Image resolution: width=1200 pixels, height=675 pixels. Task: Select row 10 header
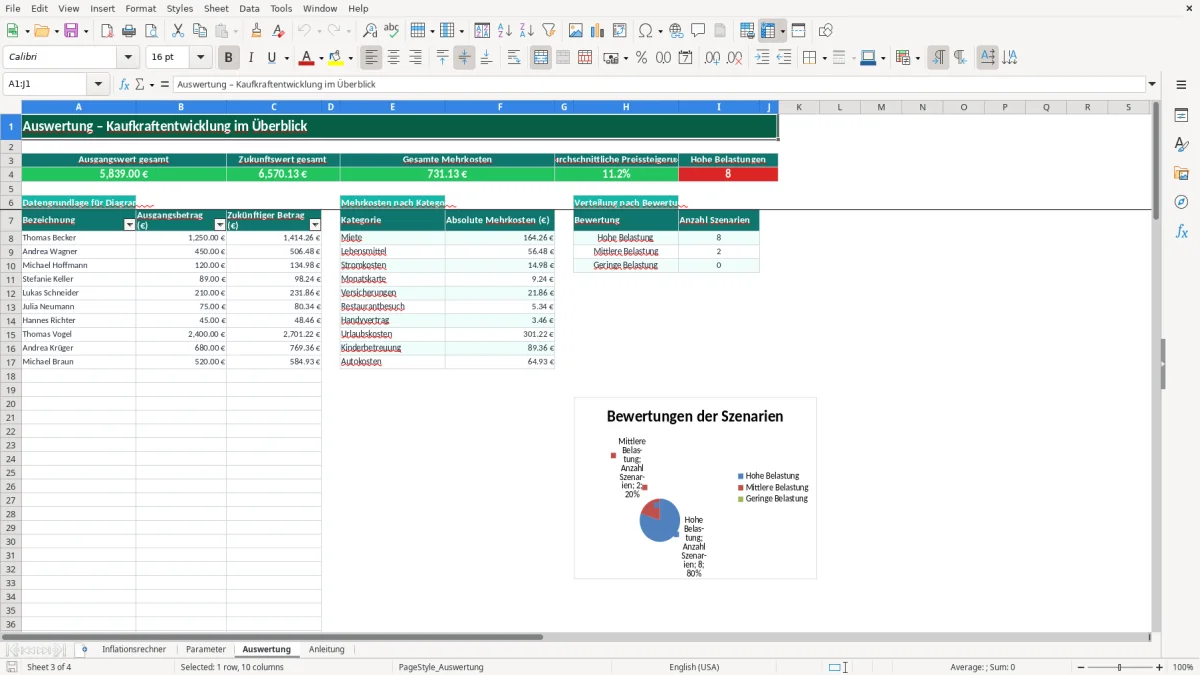pos(11,265)
